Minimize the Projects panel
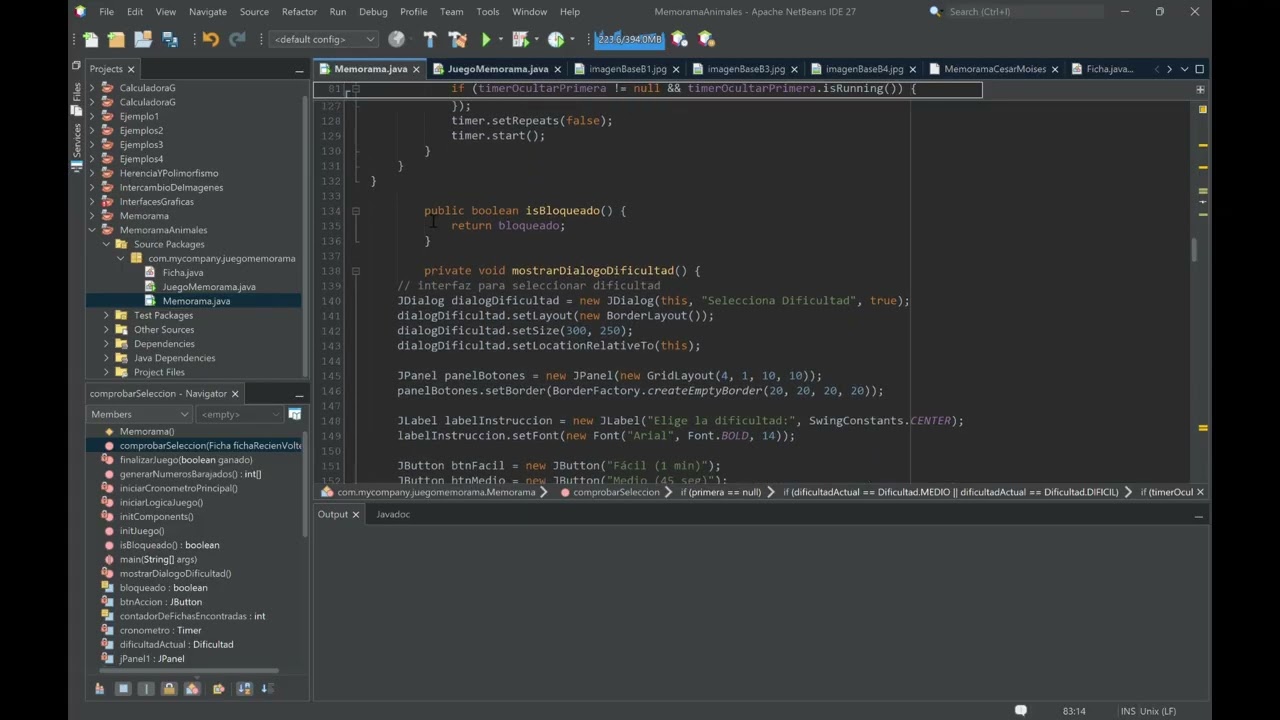 299,70
